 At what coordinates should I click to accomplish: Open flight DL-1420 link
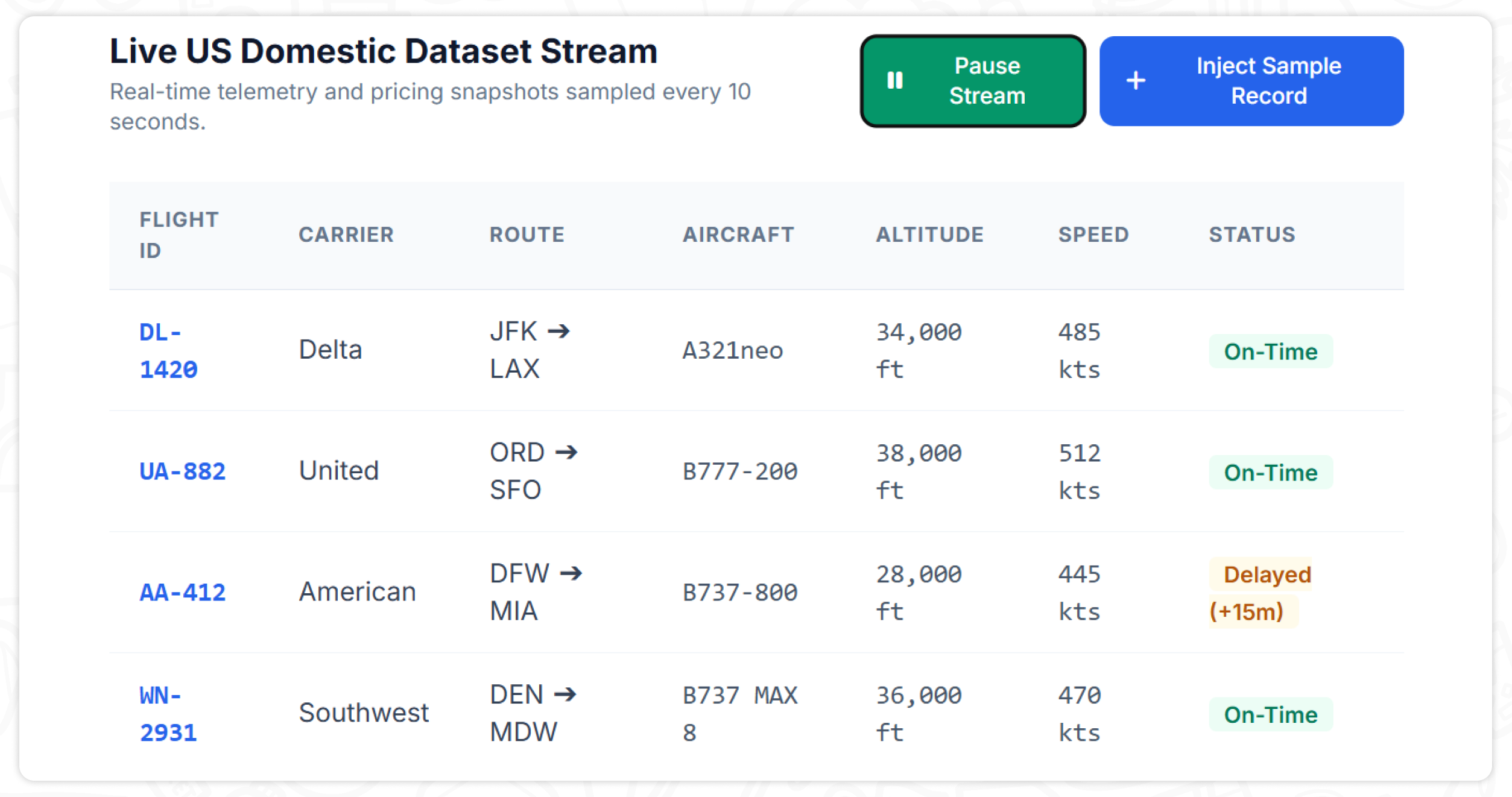(x=168, y=351)
